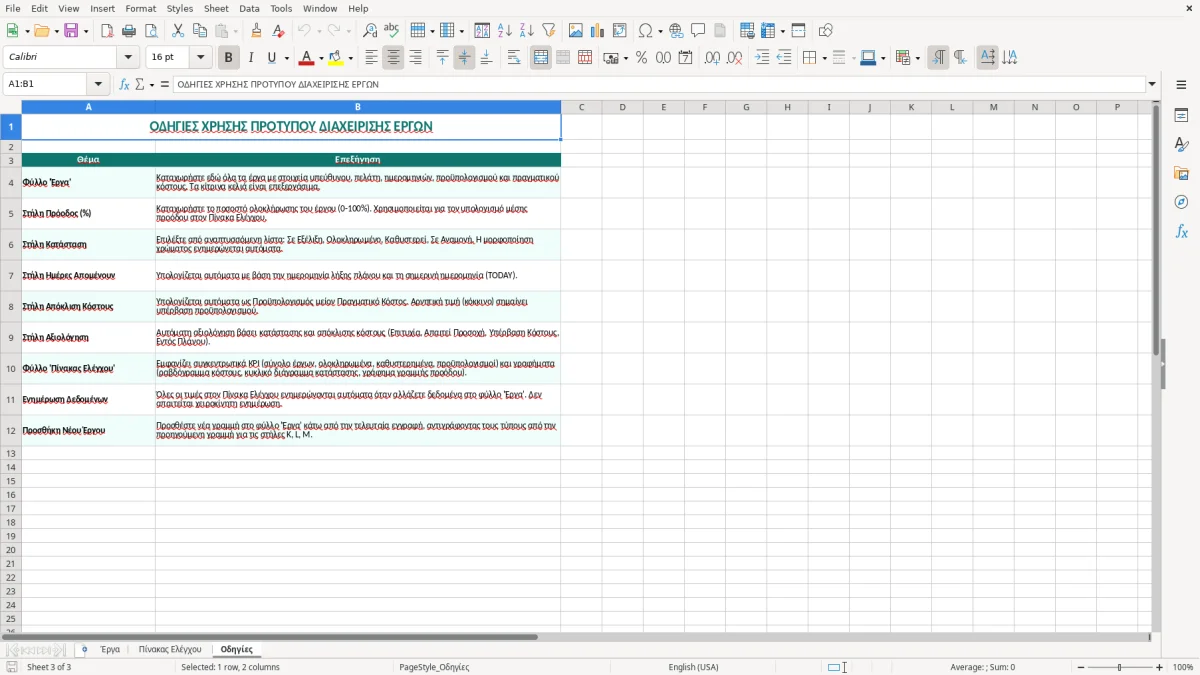Insert a chart using the chart icon
This screenshot has width=1200, height=675.
pyautogui.click(x=597, y=31)
